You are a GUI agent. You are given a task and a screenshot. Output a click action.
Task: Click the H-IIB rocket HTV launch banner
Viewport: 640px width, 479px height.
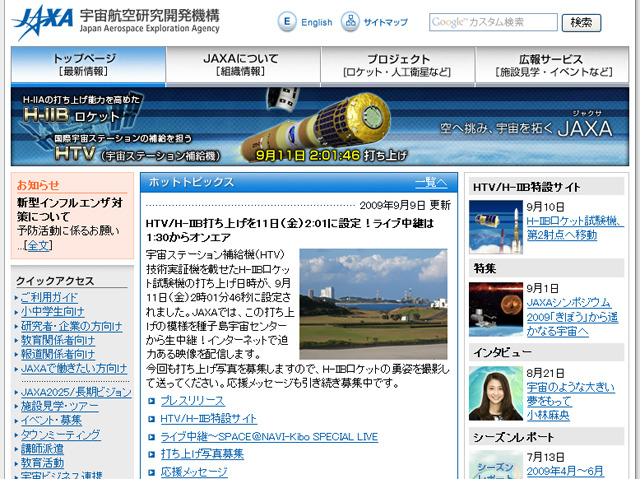pos(320,126)
